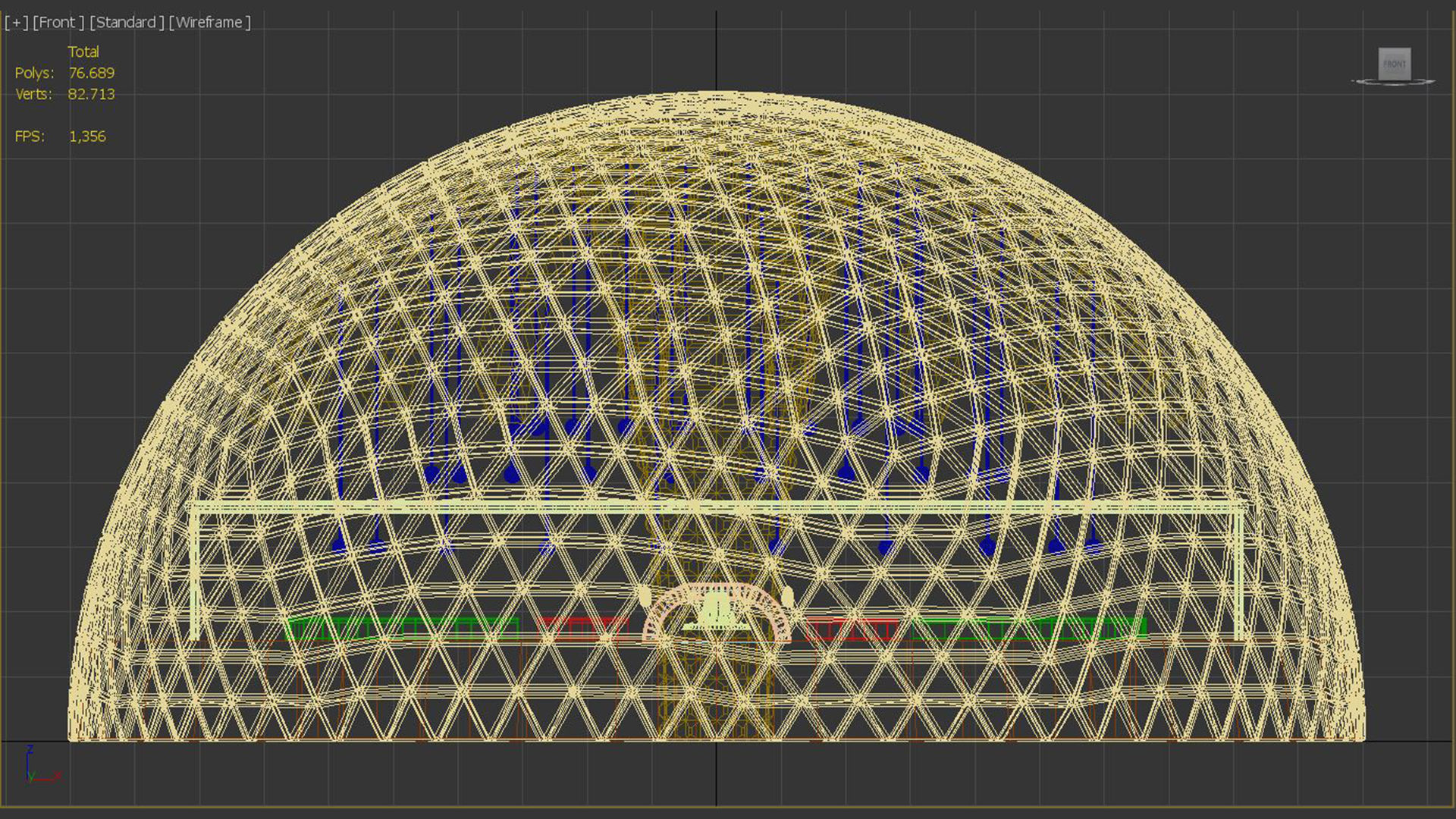The width and height of the screenshot is (1456, 819).
Task: Open the [Wireframe] display mode menu
Action: [209, 22]
